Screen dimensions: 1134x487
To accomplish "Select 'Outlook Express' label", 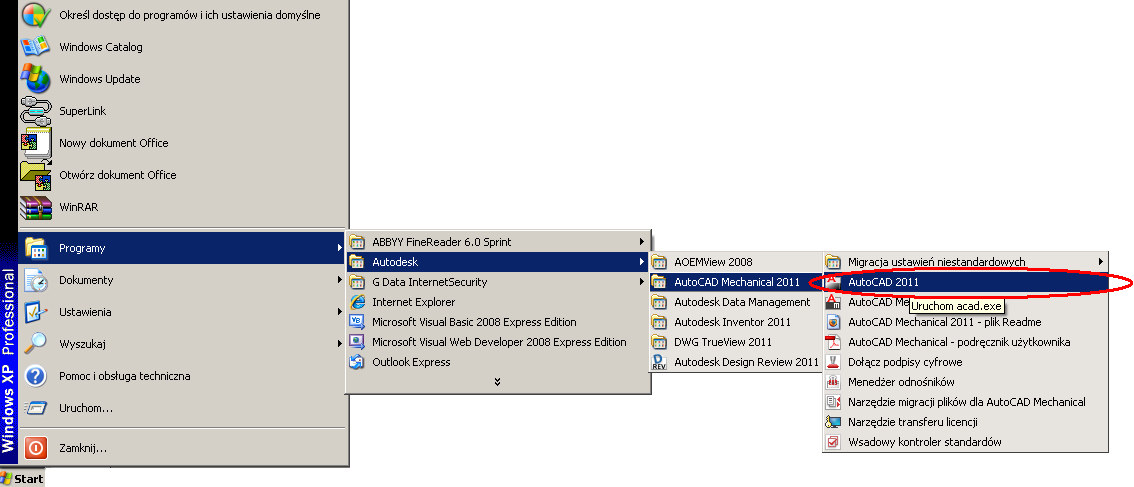I will 411,362.
